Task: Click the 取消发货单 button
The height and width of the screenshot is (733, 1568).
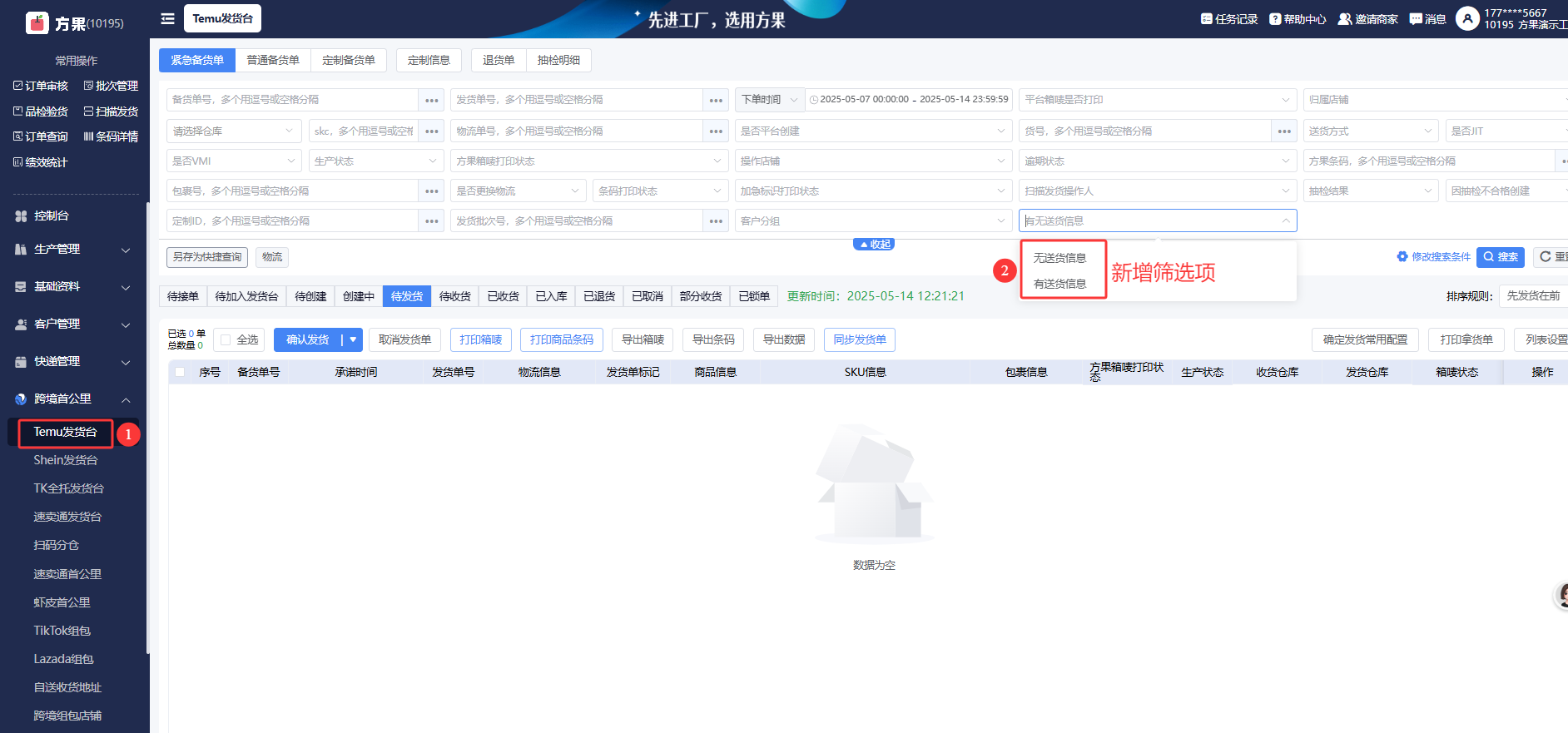Action: pyautogui.click(x=405, y=339)
